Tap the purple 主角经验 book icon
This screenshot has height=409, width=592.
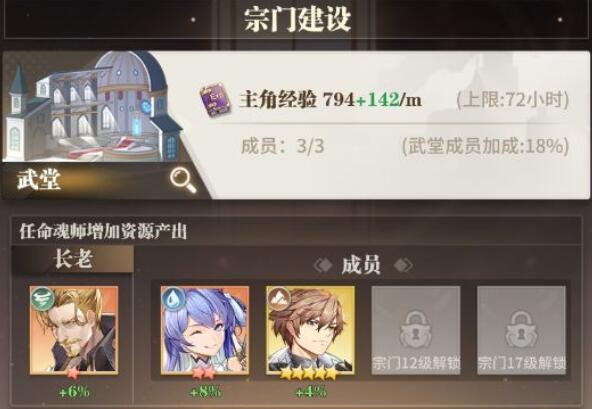[x=215, y=100]
